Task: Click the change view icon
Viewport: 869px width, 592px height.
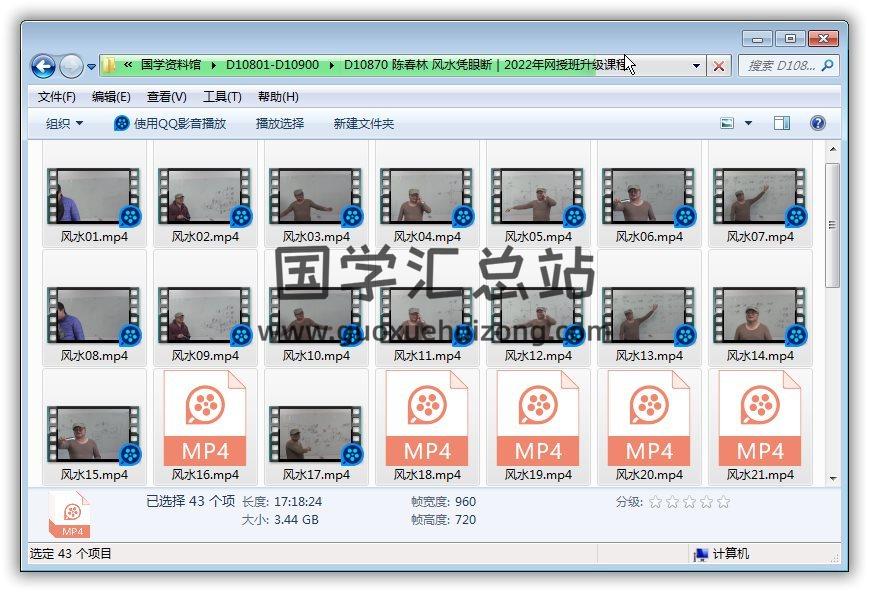Action: click(728, 123)
